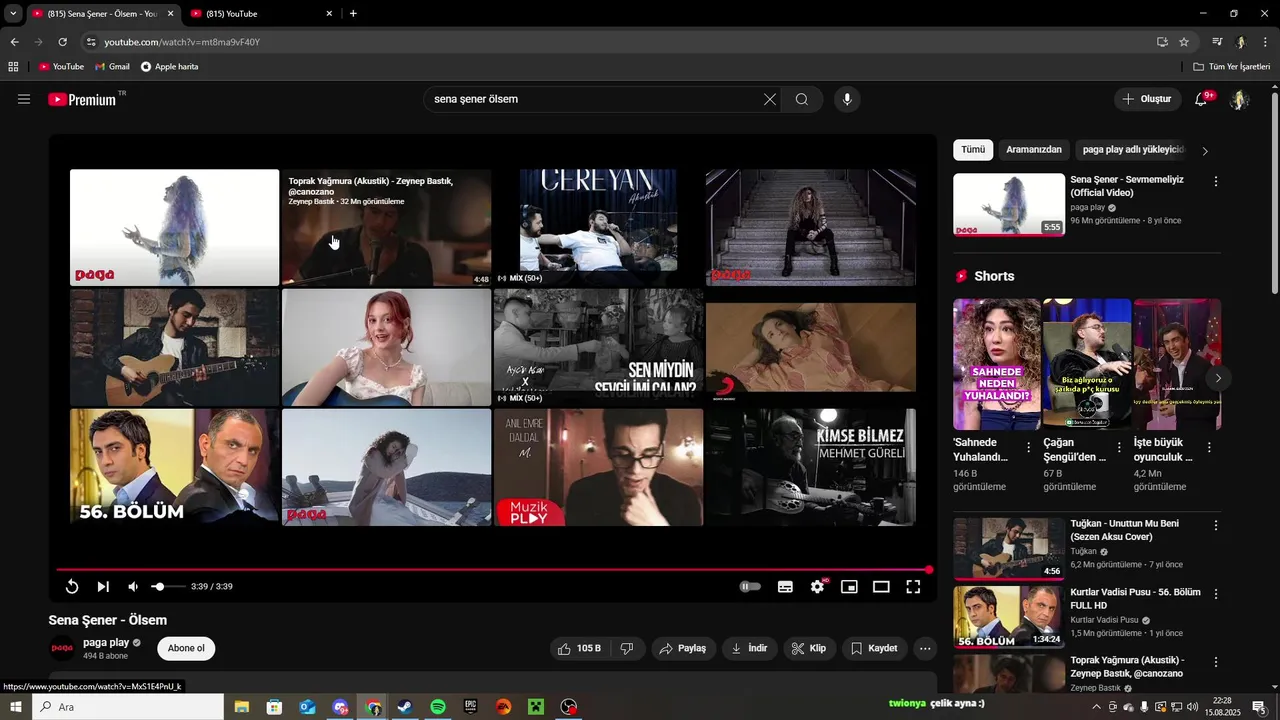Toggle subtitles with the captions icon
1280x720 pixels.
pyautogui.click(x=786, y=587)
